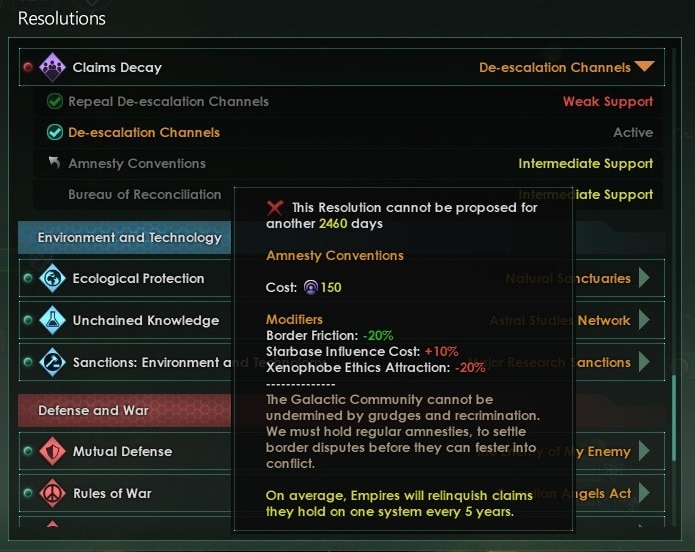The width and height of the screenshot is (695, 552).
Task: Select the Amnesty Conventions resolution row
Action: [136, 163]
